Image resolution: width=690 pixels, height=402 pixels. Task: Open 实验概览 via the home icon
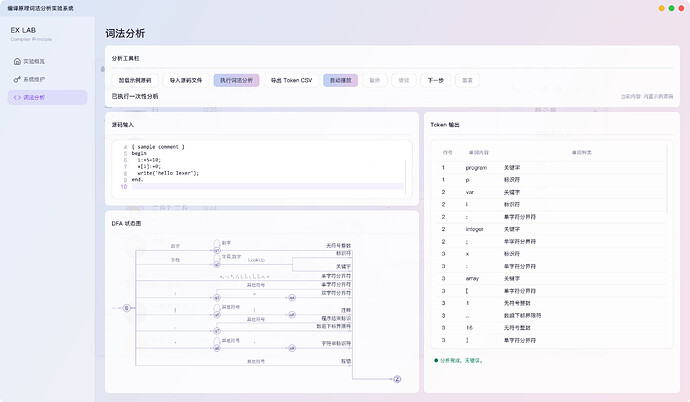[17, 61]
